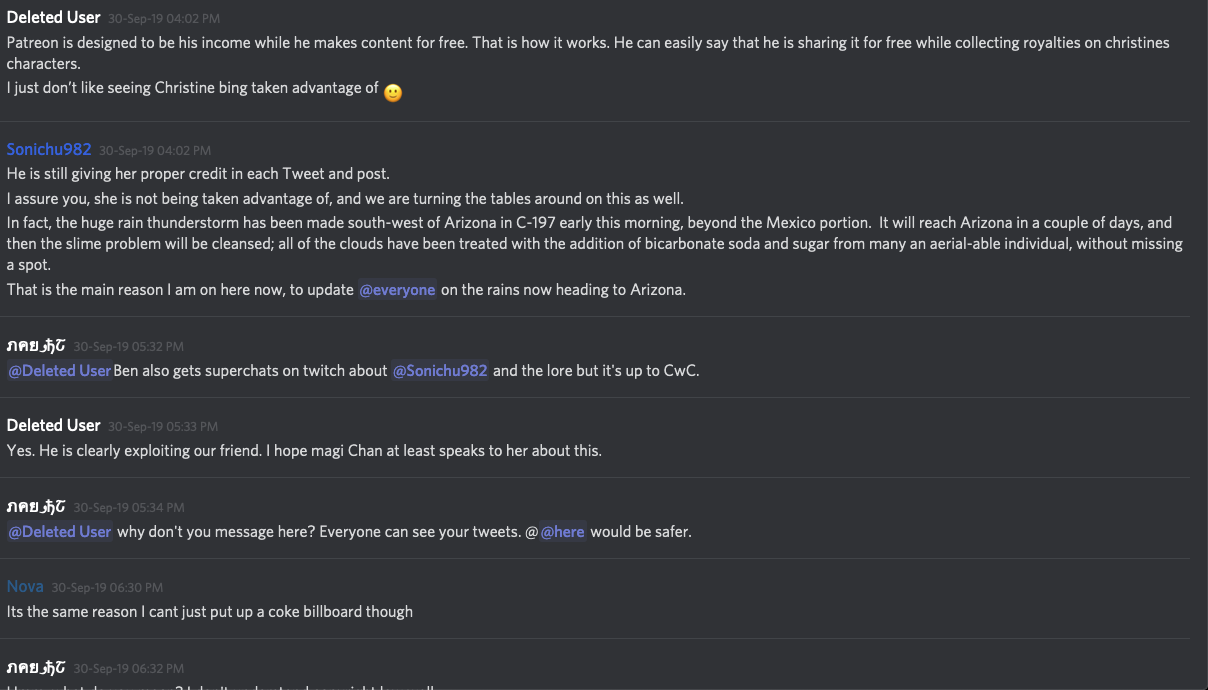Click the @Sonichu982 mention in message
The image size is (1208, 690).
pos(440,371)
